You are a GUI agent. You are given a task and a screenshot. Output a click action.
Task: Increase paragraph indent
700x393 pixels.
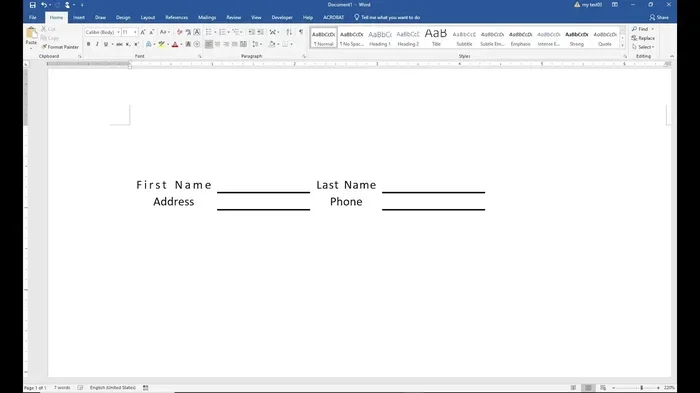tap(260, 32)
